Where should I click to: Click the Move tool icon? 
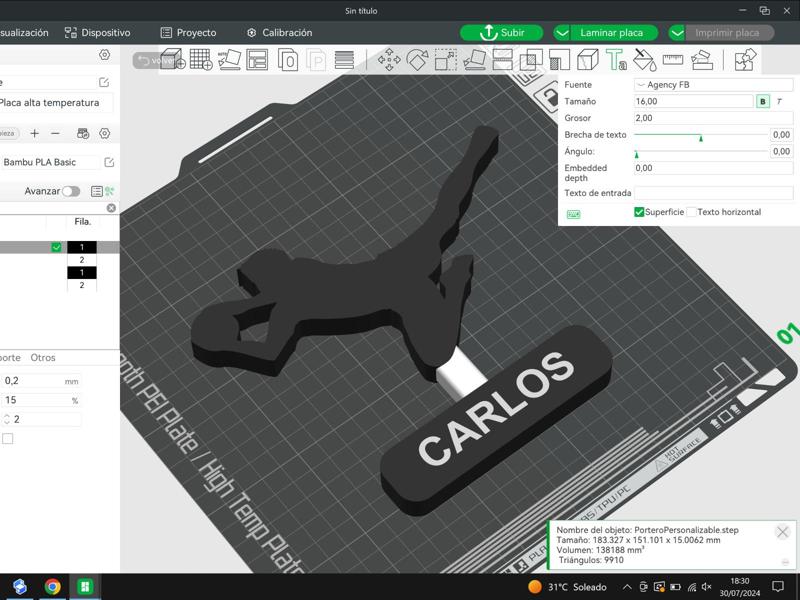tap(391, 58)
